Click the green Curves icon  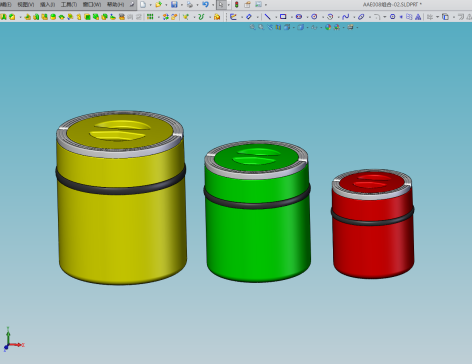coord(201,17)
